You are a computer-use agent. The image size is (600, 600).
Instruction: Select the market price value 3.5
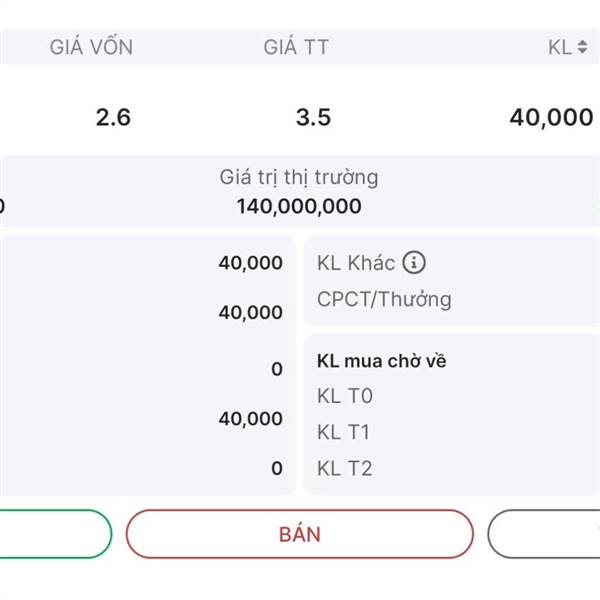[313, 117]
